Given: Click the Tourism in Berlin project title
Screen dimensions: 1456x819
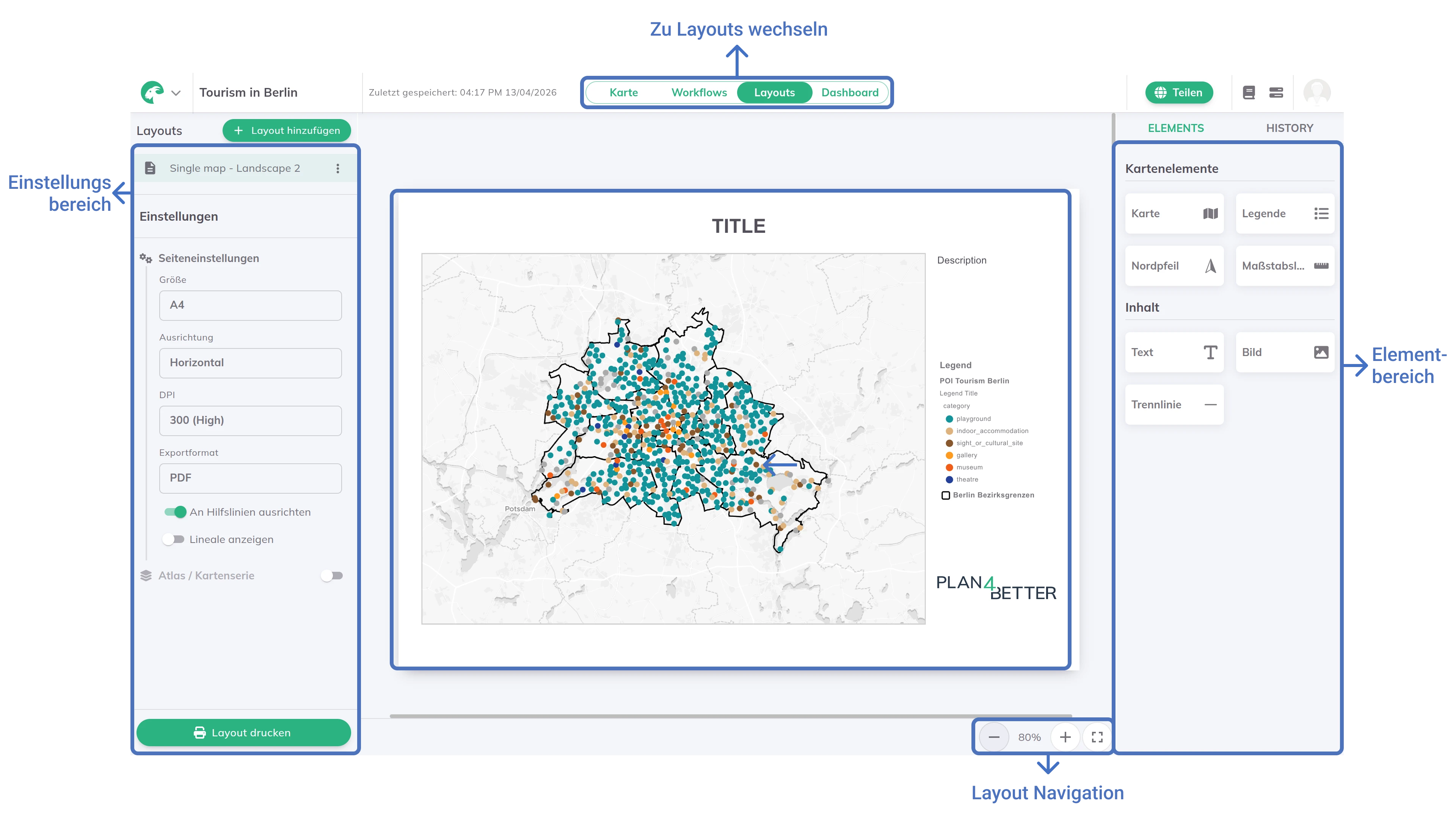Looking at the screenshot, I should [248, 92].
